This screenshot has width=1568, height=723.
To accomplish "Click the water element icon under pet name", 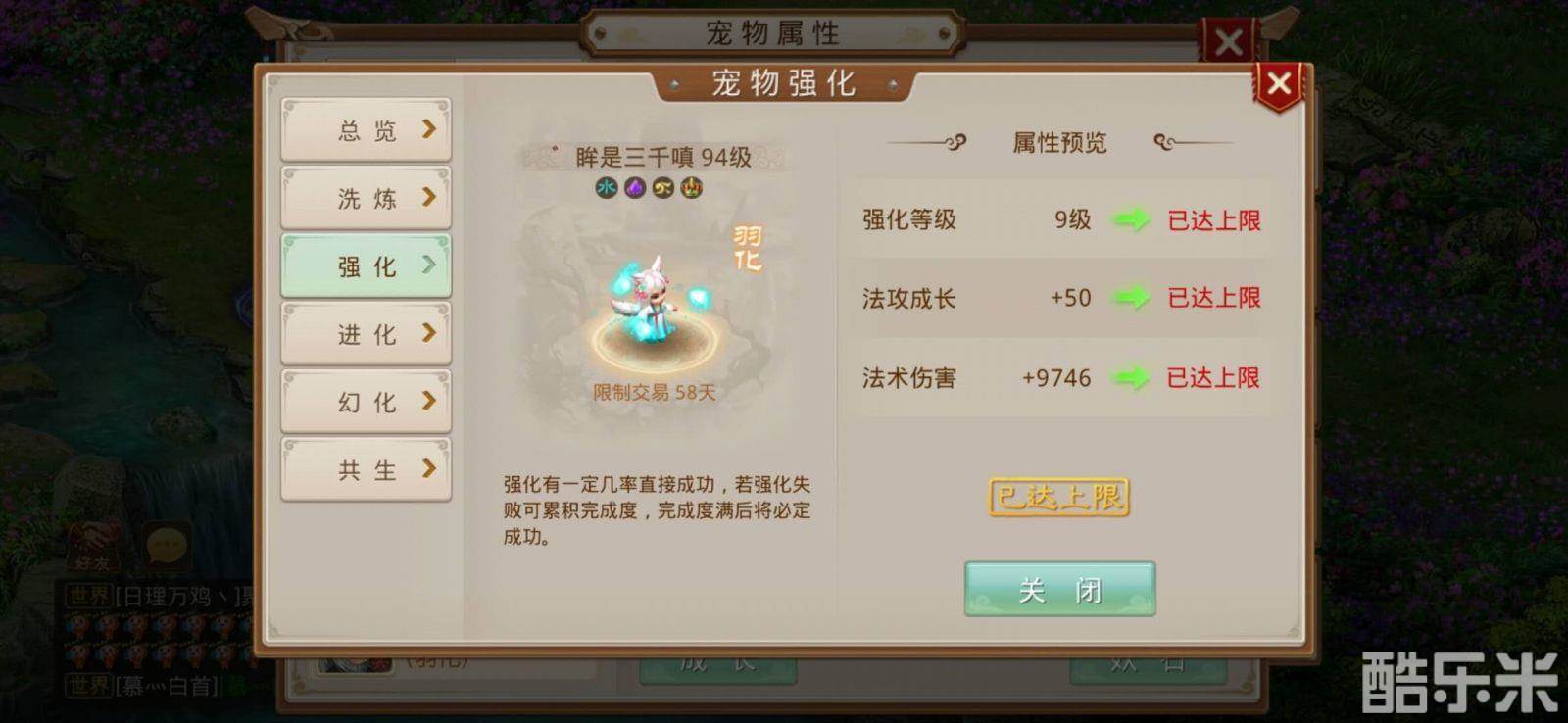I will (x=607, y=187).
